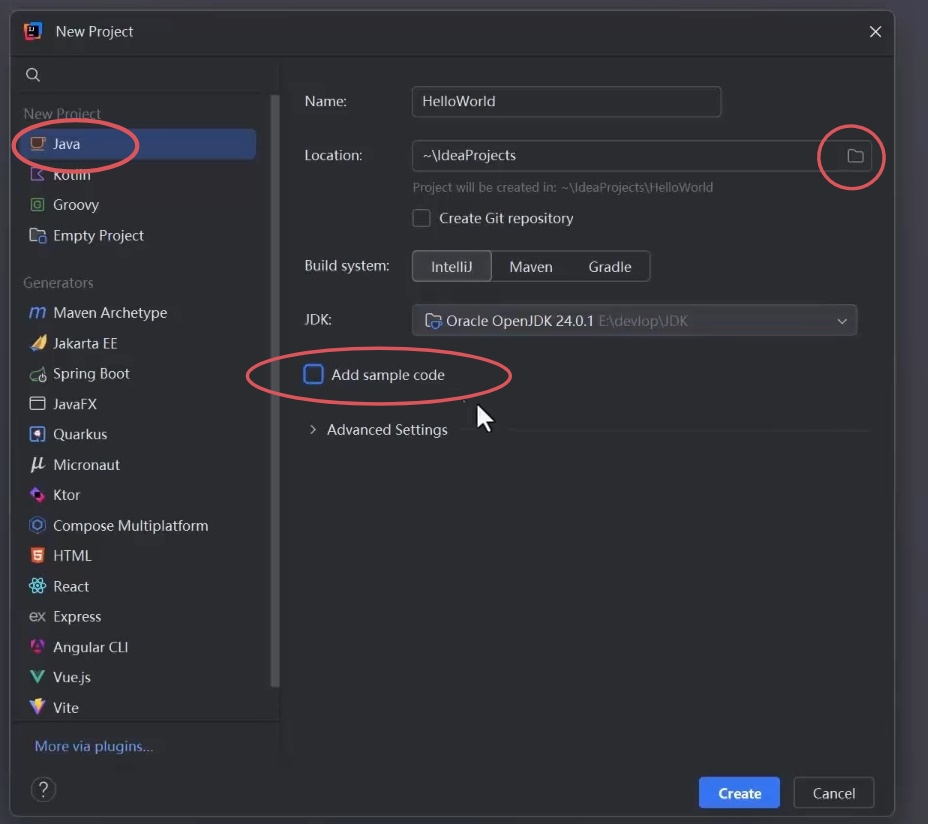928x824 pixels.
Task: Select the Java coffee cup icon
Action: tap(38, 143)
